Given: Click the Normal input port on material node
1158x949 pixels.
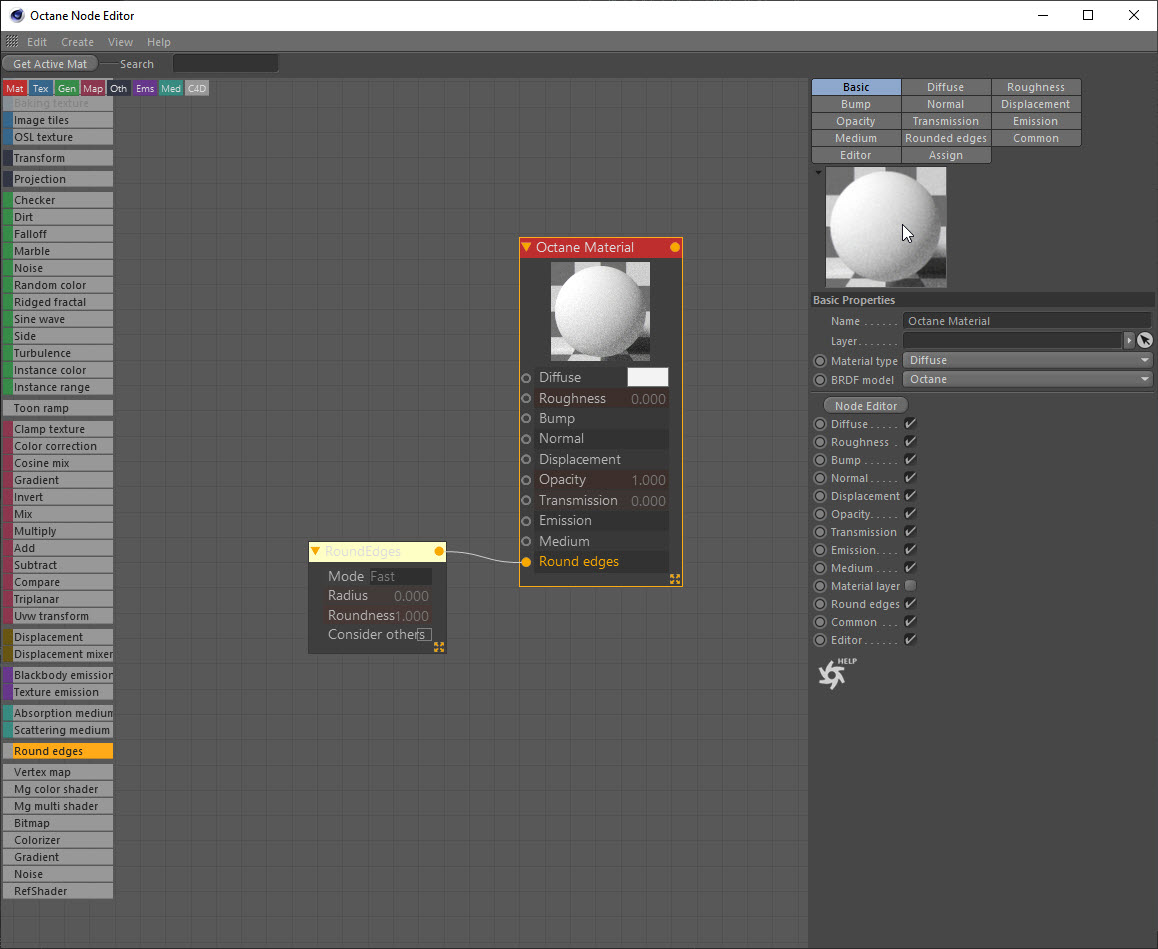Looking at the screenshot, I should (526, 439).
